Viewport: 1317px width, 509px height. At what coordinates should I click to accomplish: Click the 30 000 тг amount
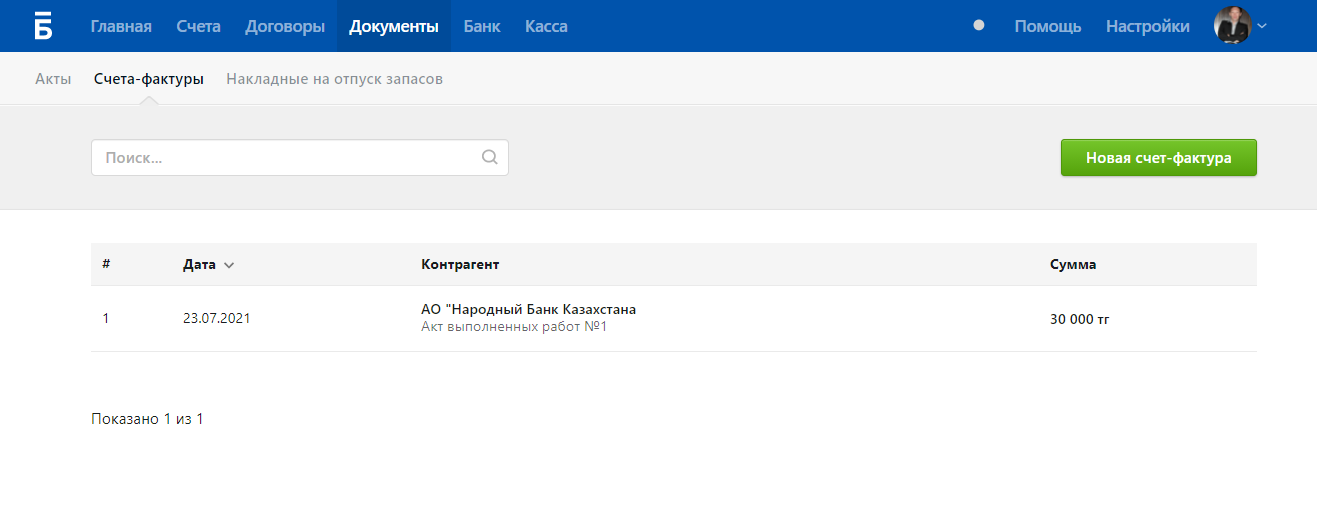click(x=1079, y=319)
